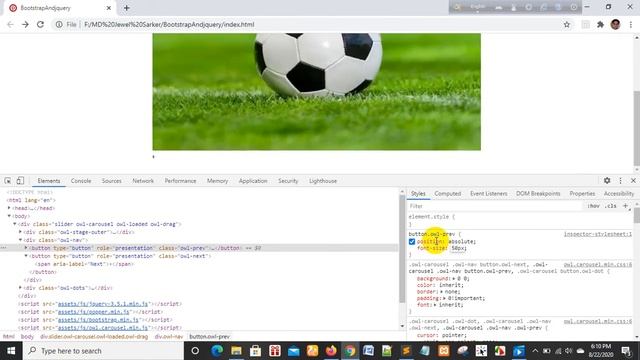Open DevTools settings gear

coord(607,180)
